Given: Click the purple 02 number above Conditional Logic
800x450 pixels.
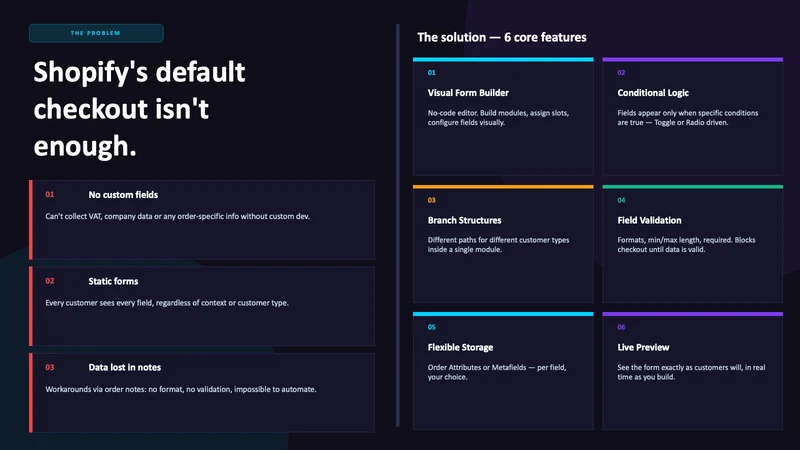Looking at the screenshot, I should (x=621, y=72).
